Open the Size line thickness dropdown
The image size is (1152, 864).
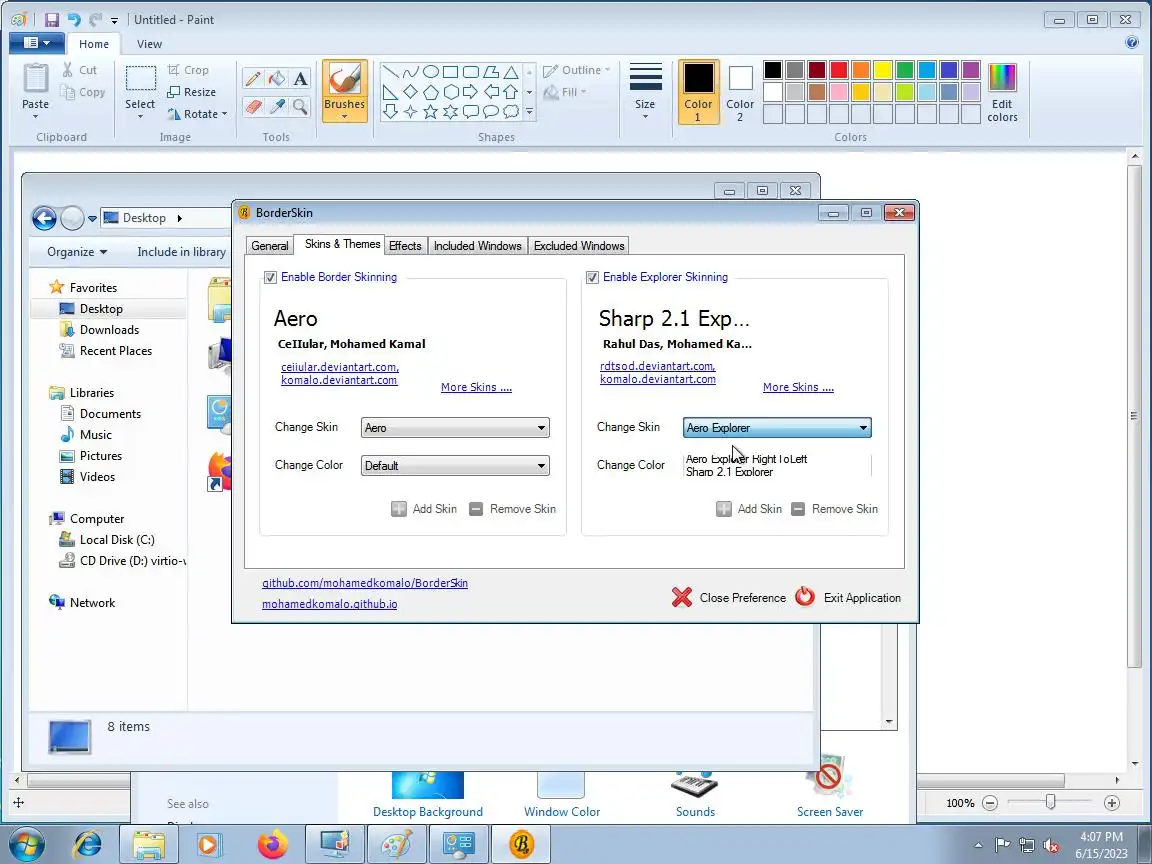(x=645, y=90)
